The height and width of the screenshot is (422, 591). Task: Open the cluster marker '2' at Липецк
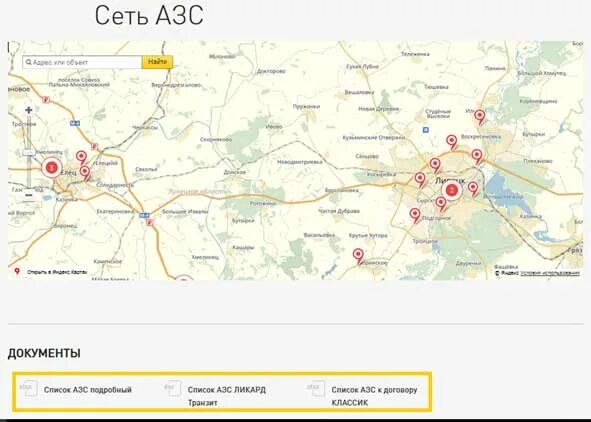(x=452, y=190)
